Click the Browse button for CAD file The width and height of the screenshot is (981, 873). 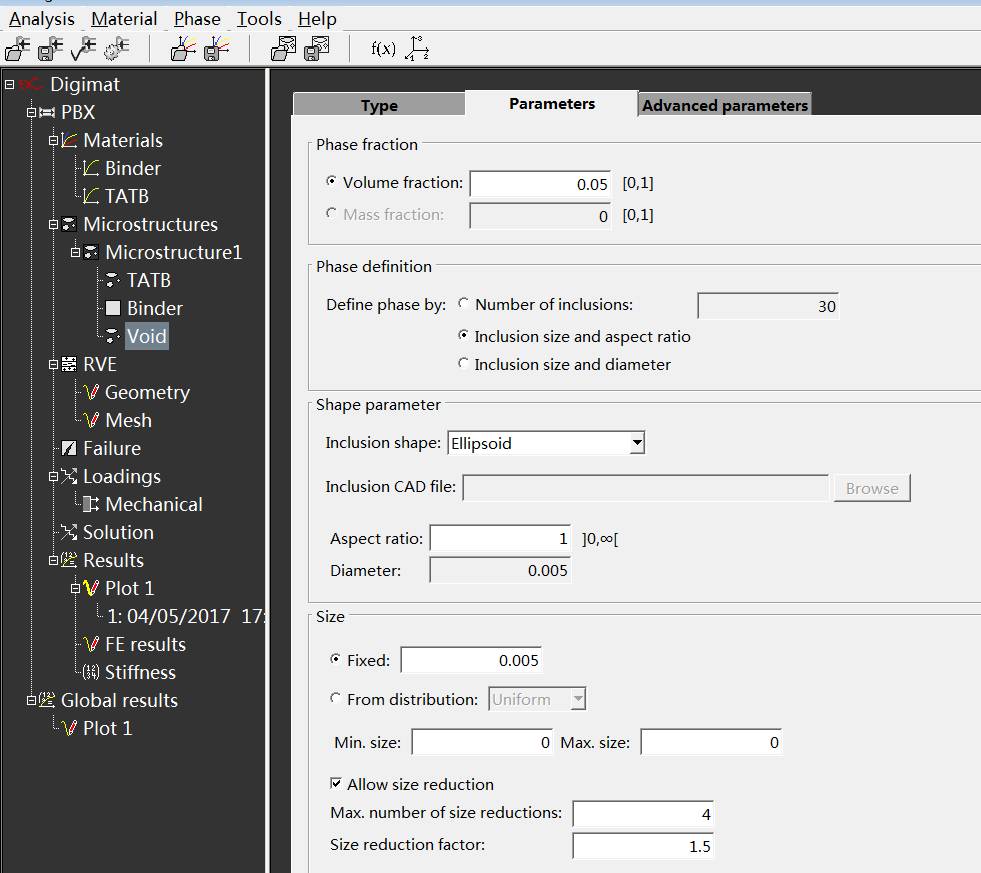point(872,488)
